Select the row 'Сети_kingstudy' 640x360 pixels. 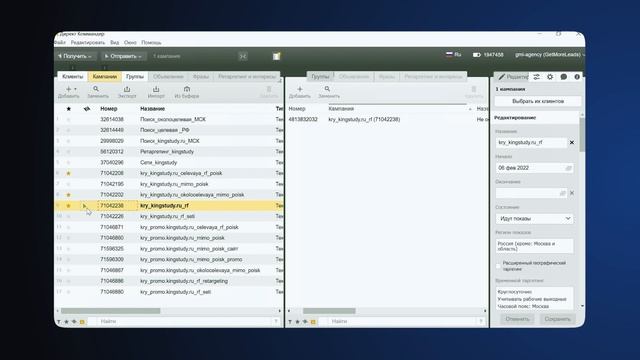pyautogui.click(x=169, y=162)
